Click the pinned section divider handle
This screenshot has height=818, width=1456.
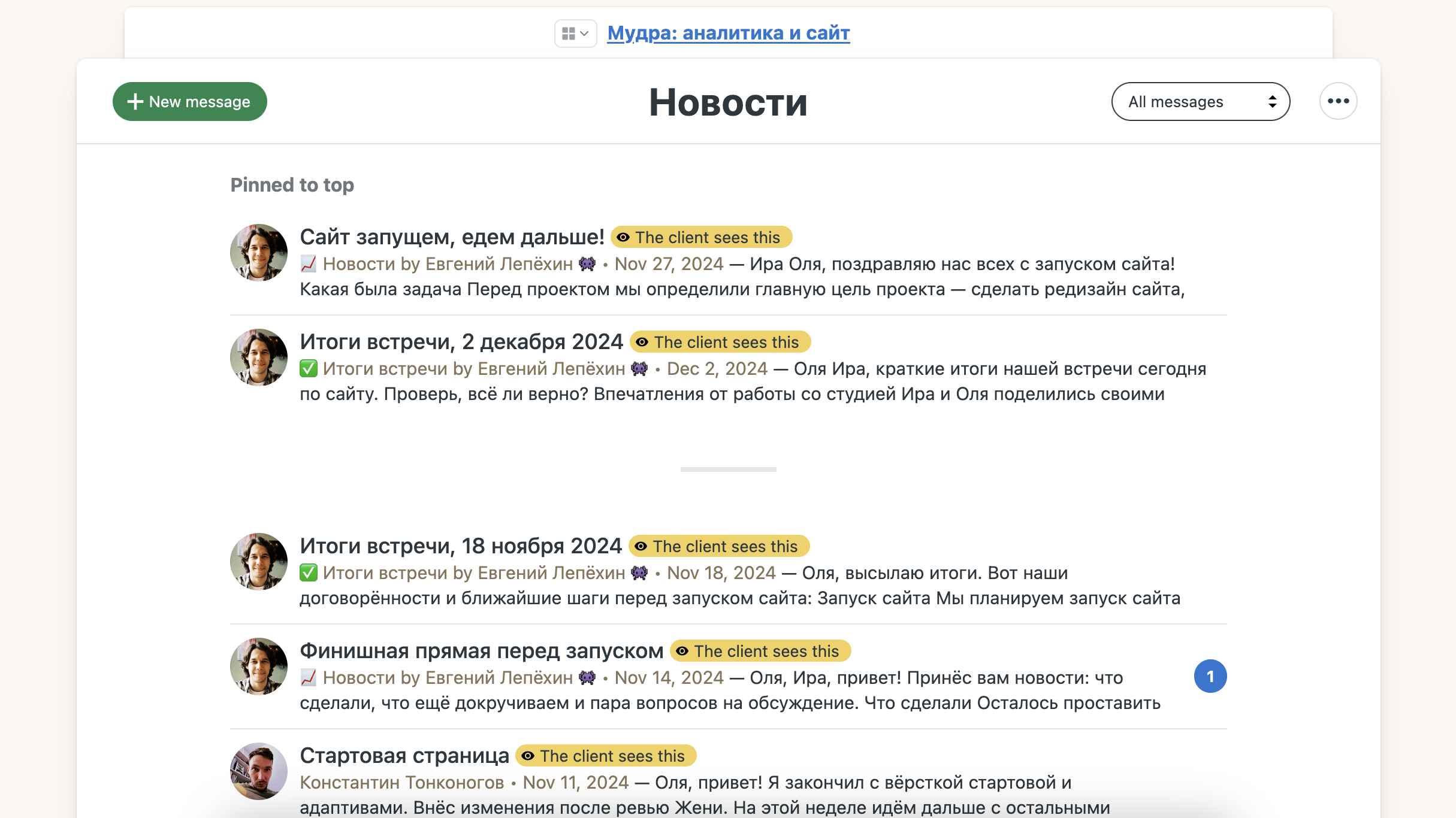pyautogui.click(x=728, y=469)
